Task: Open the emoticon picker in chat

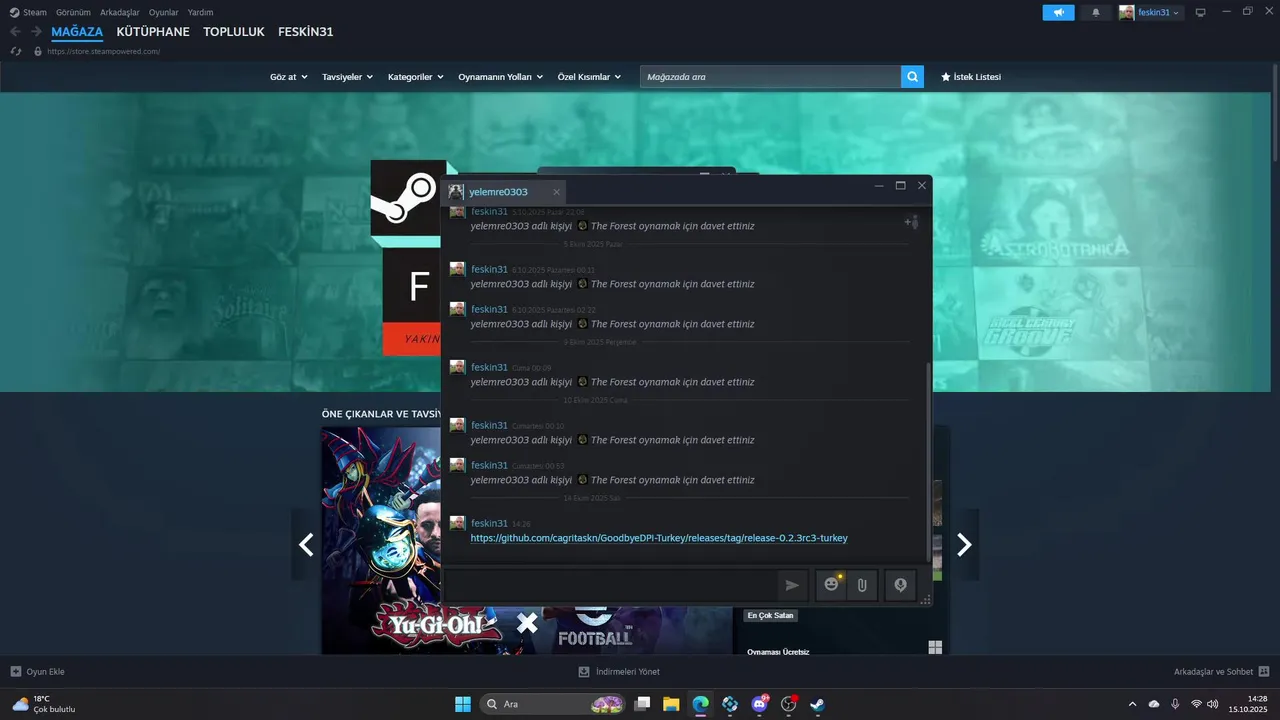Action: 831,585
